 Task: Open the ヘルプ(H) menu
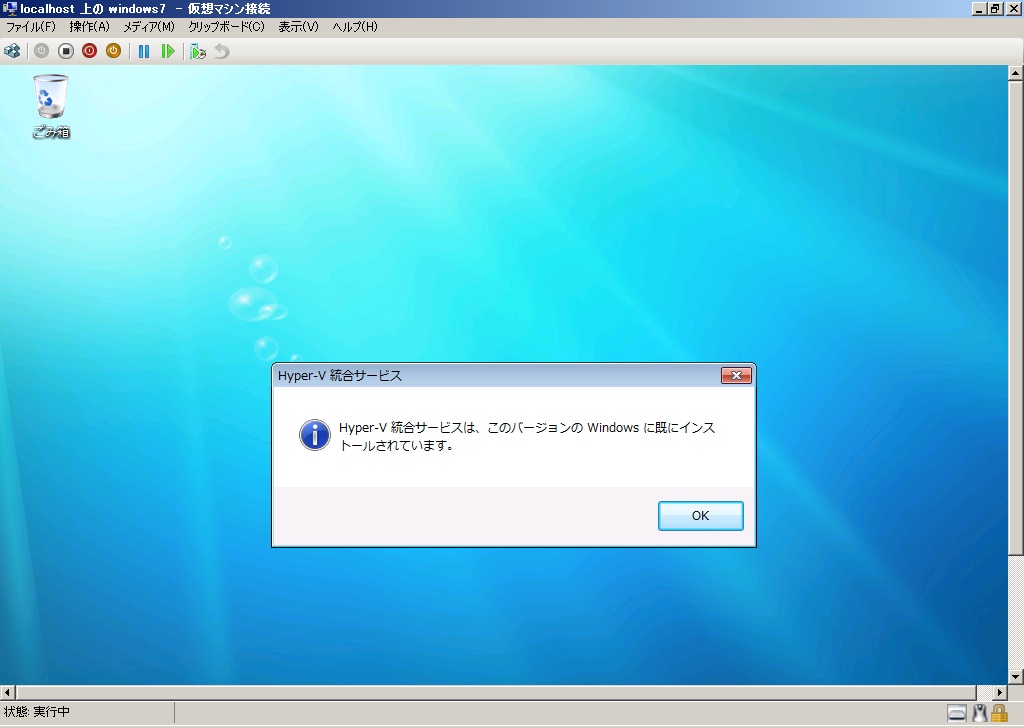355,27
